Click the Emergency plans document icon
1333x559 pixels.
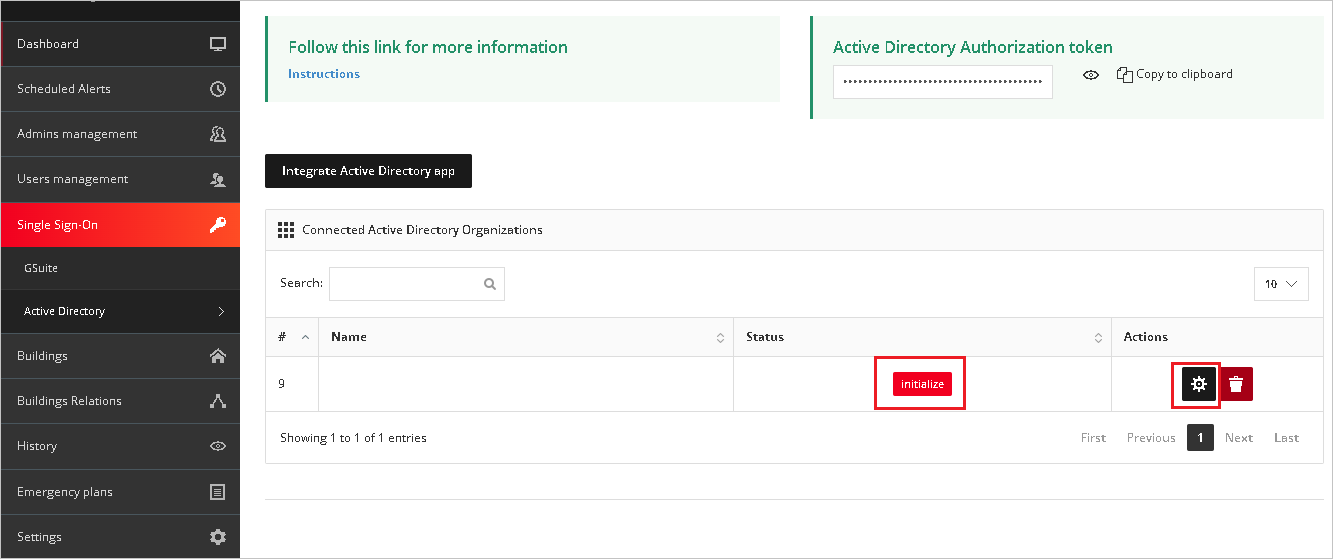pos(218,492)
